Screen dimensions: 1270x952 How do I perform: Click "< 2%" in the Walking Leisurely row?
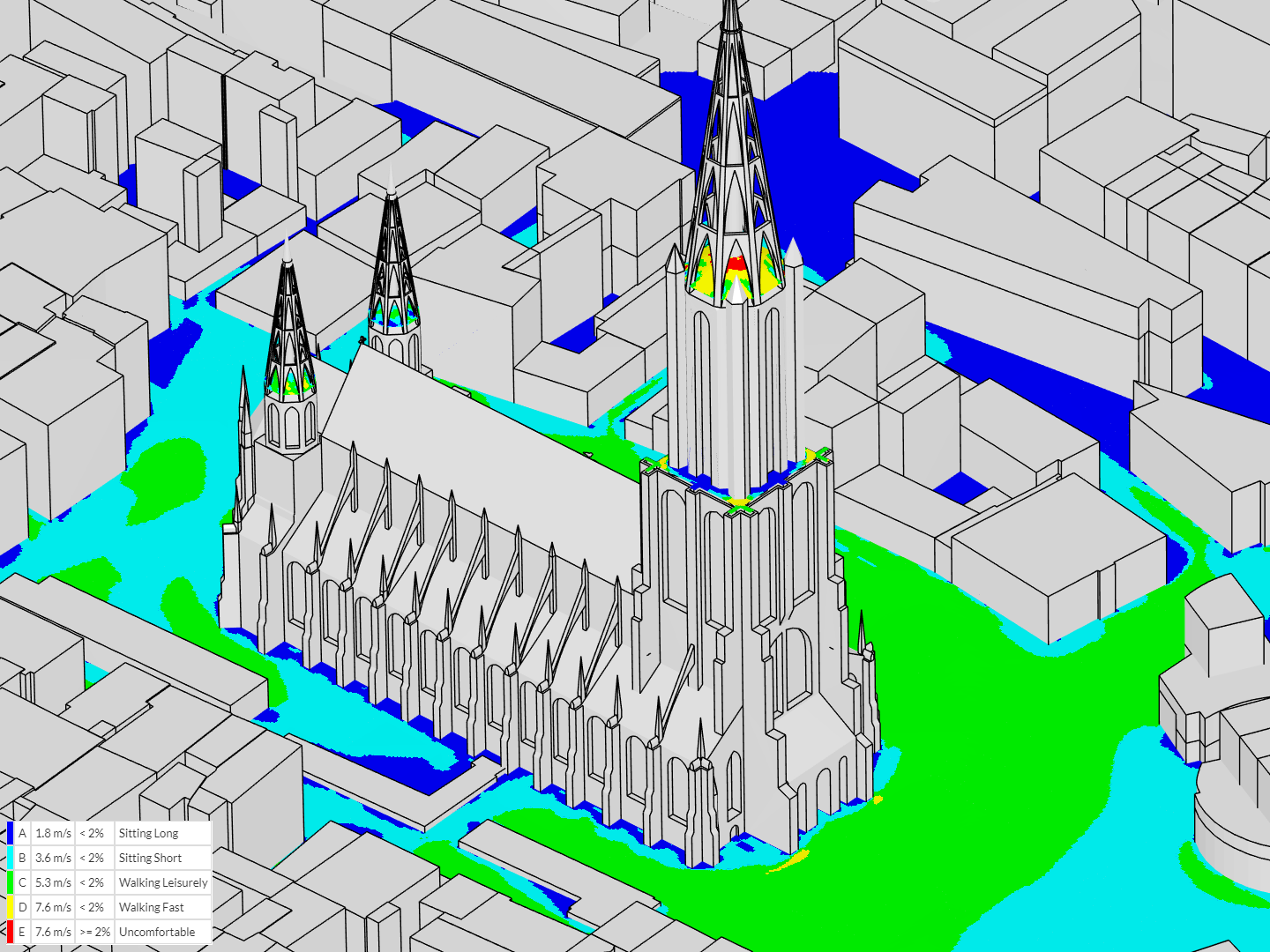[x=92, y=882]
